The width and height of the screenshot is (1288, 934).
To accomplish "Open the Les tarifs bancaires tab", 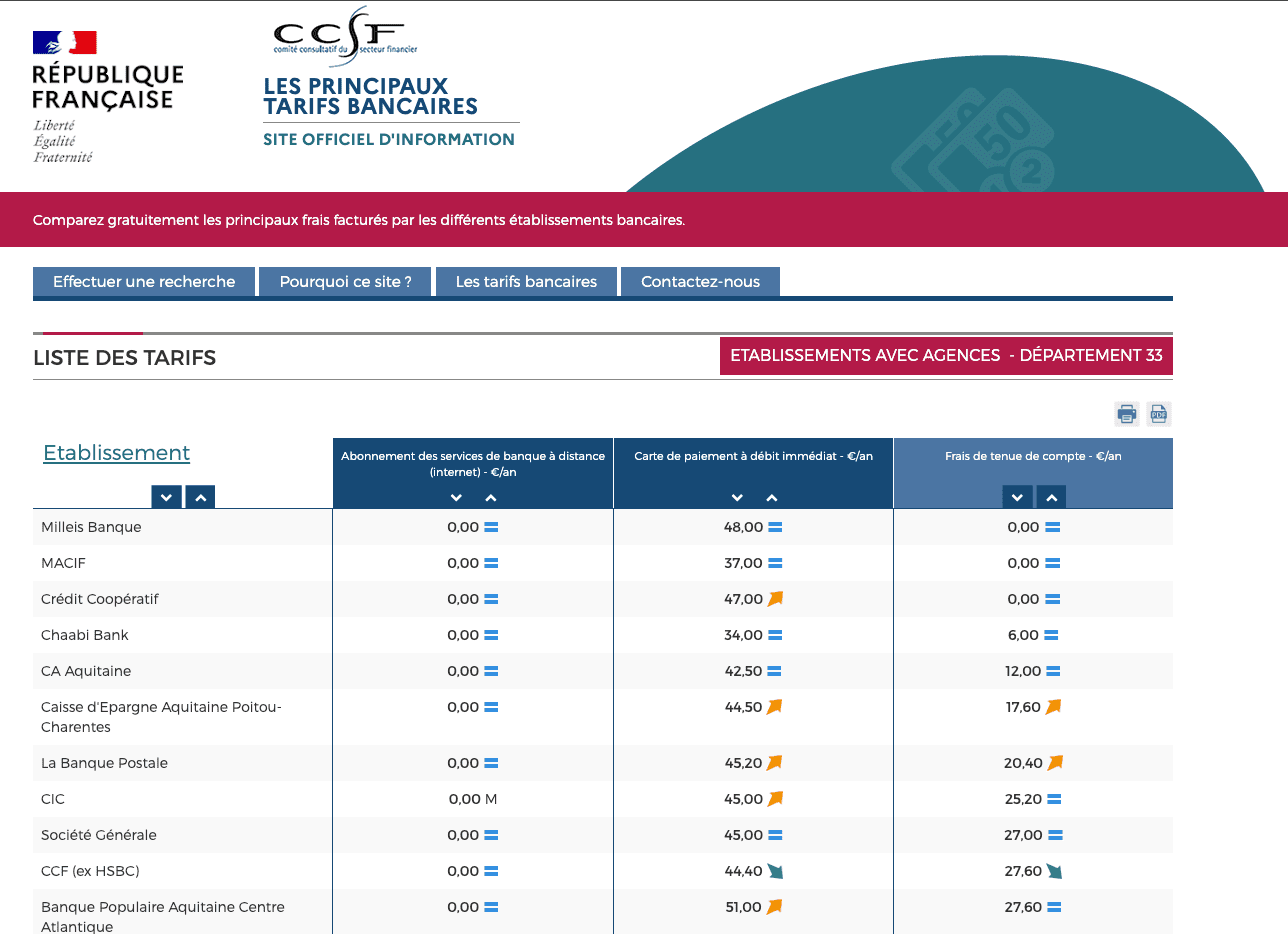I will pos(526,282).
